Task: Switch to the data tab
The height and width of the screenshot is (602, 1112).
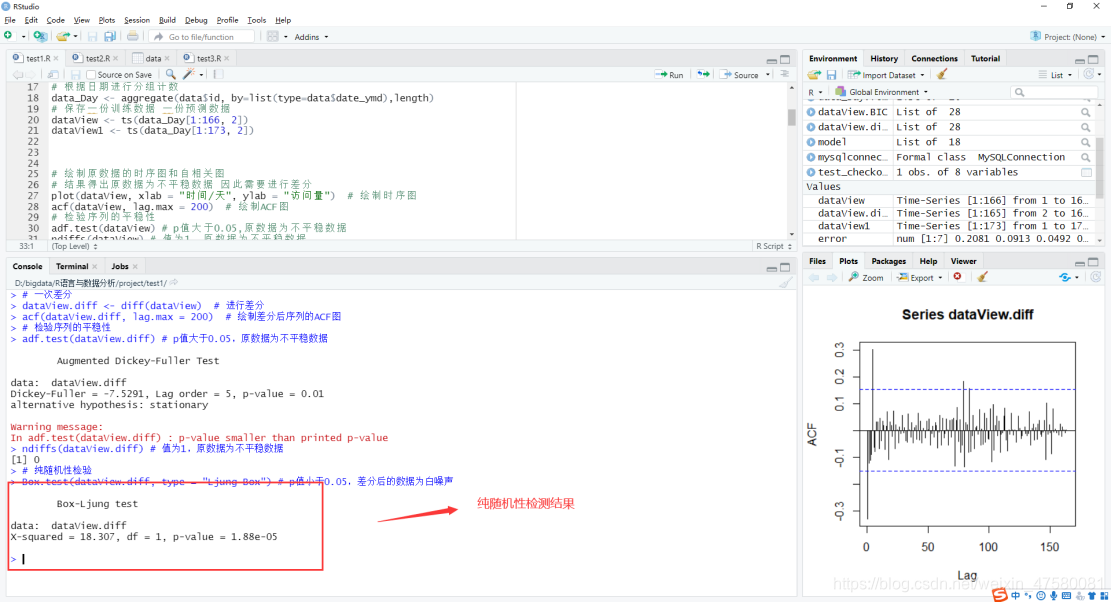Action: point(153,58)
